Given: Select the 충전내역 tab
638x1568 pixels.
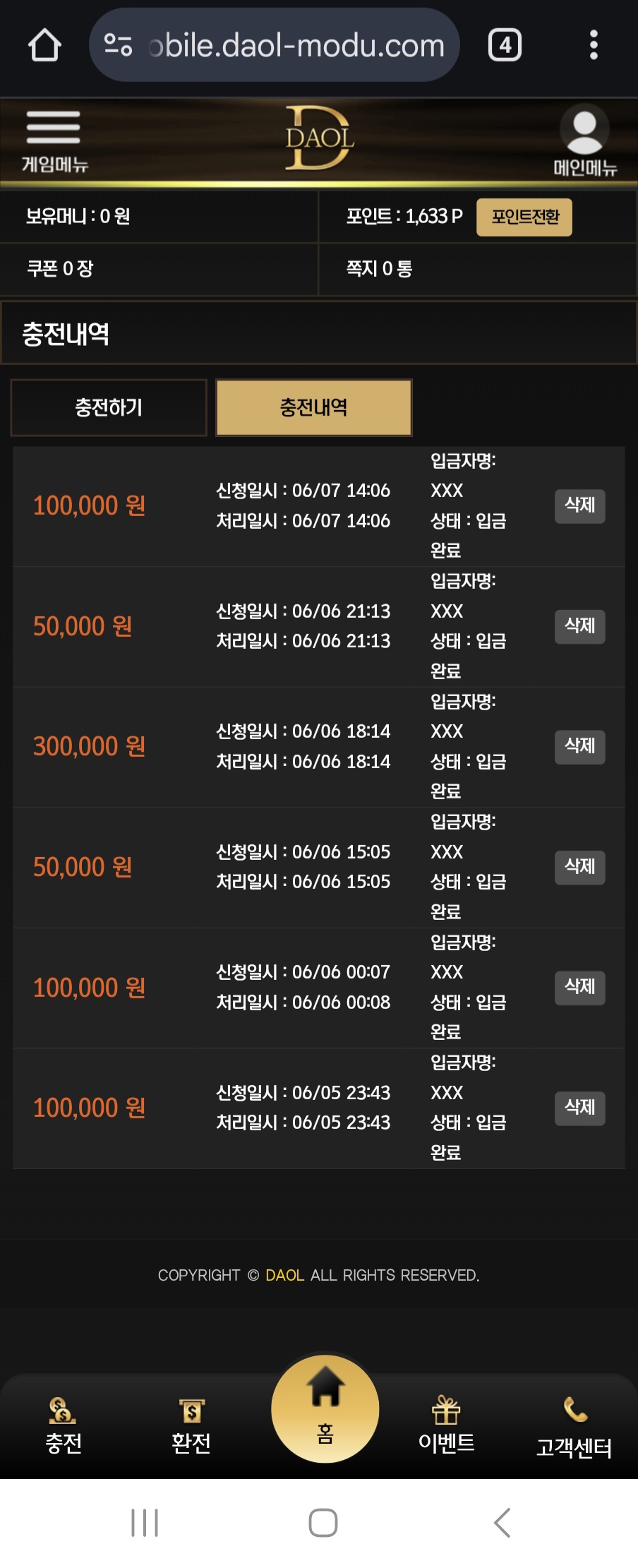Looking at the screenshot, I should pos(314,407).
